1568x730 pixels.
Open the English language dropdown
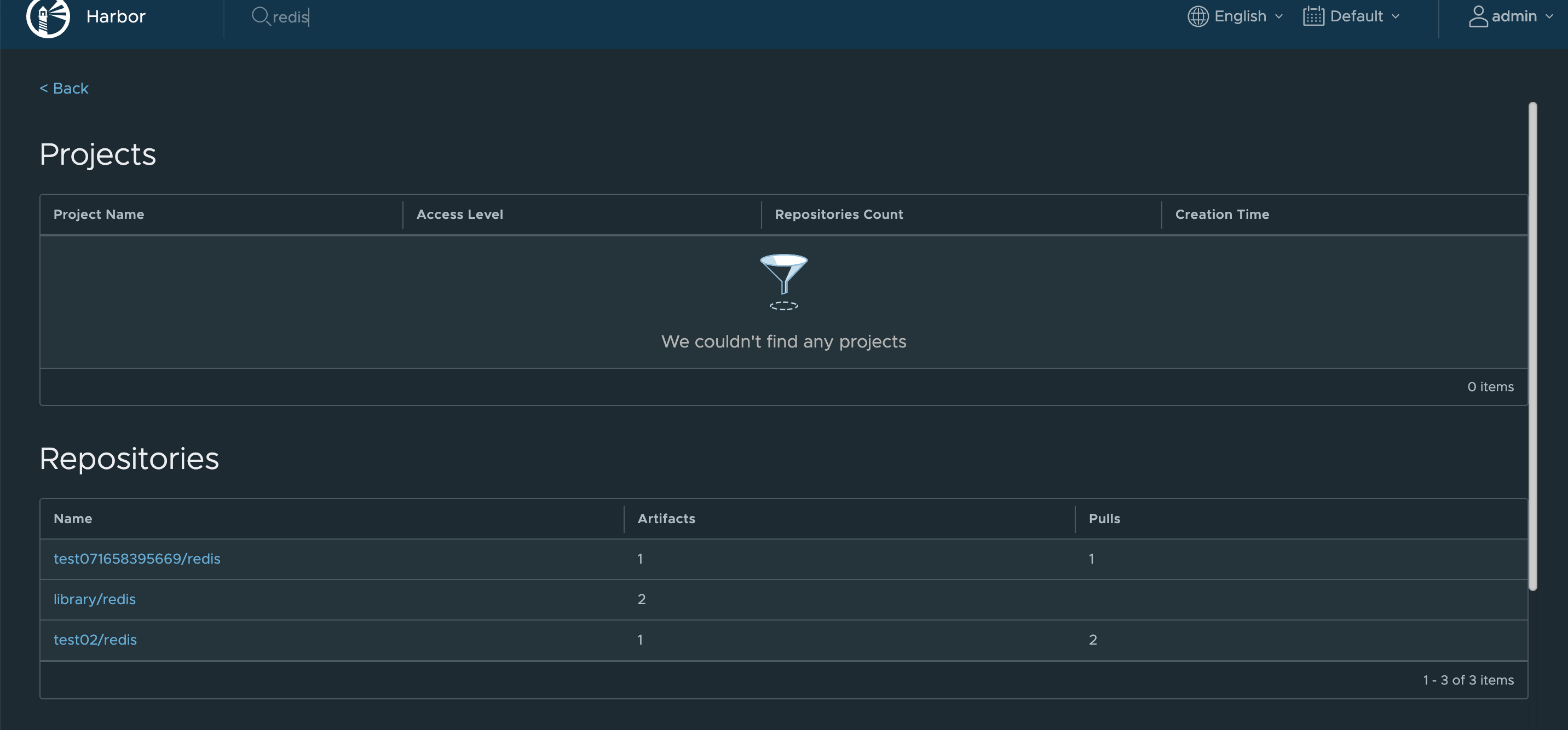(x=1242, y=16)
